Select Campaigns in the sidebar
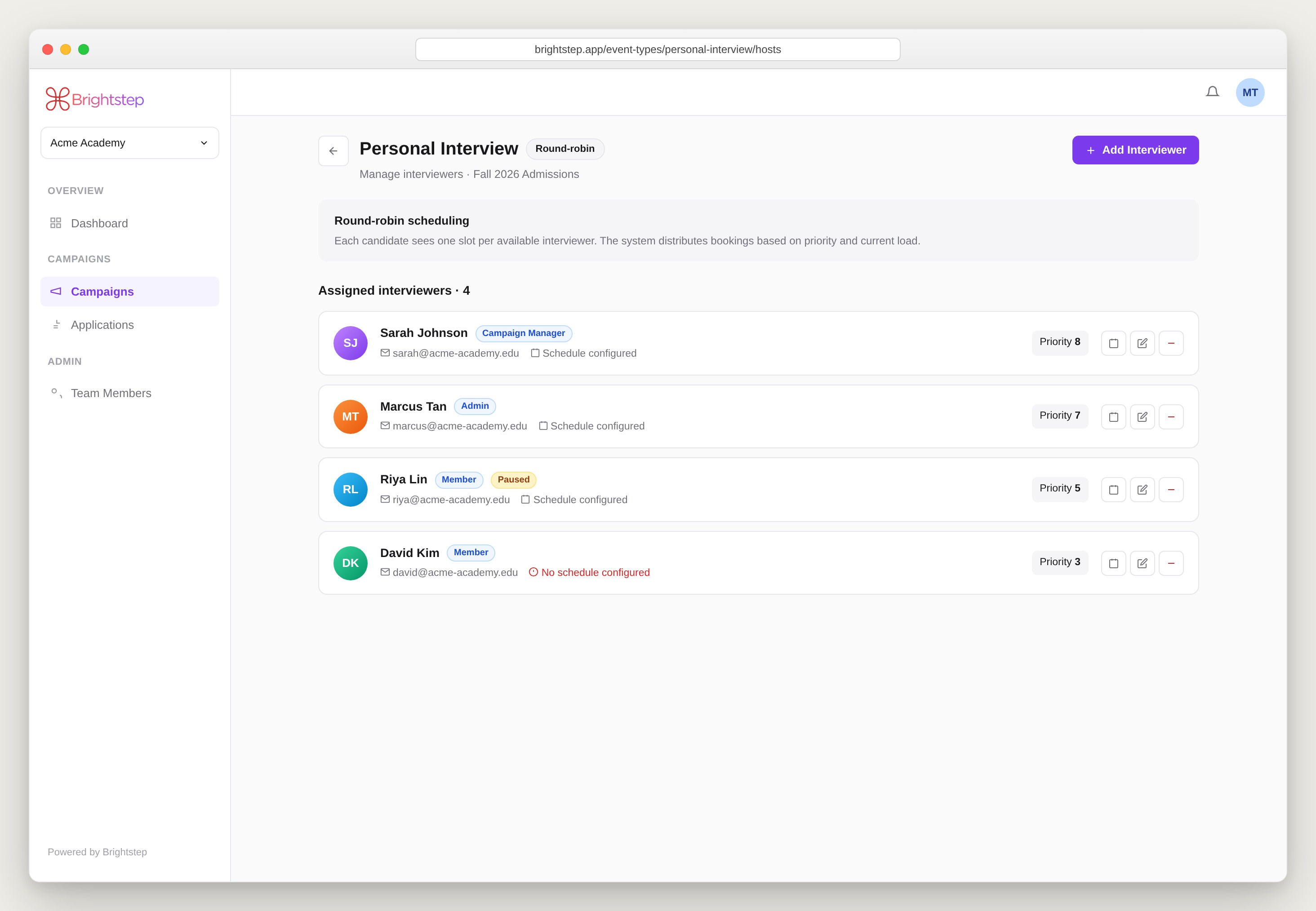1316x911 pixels. [129, 292]
